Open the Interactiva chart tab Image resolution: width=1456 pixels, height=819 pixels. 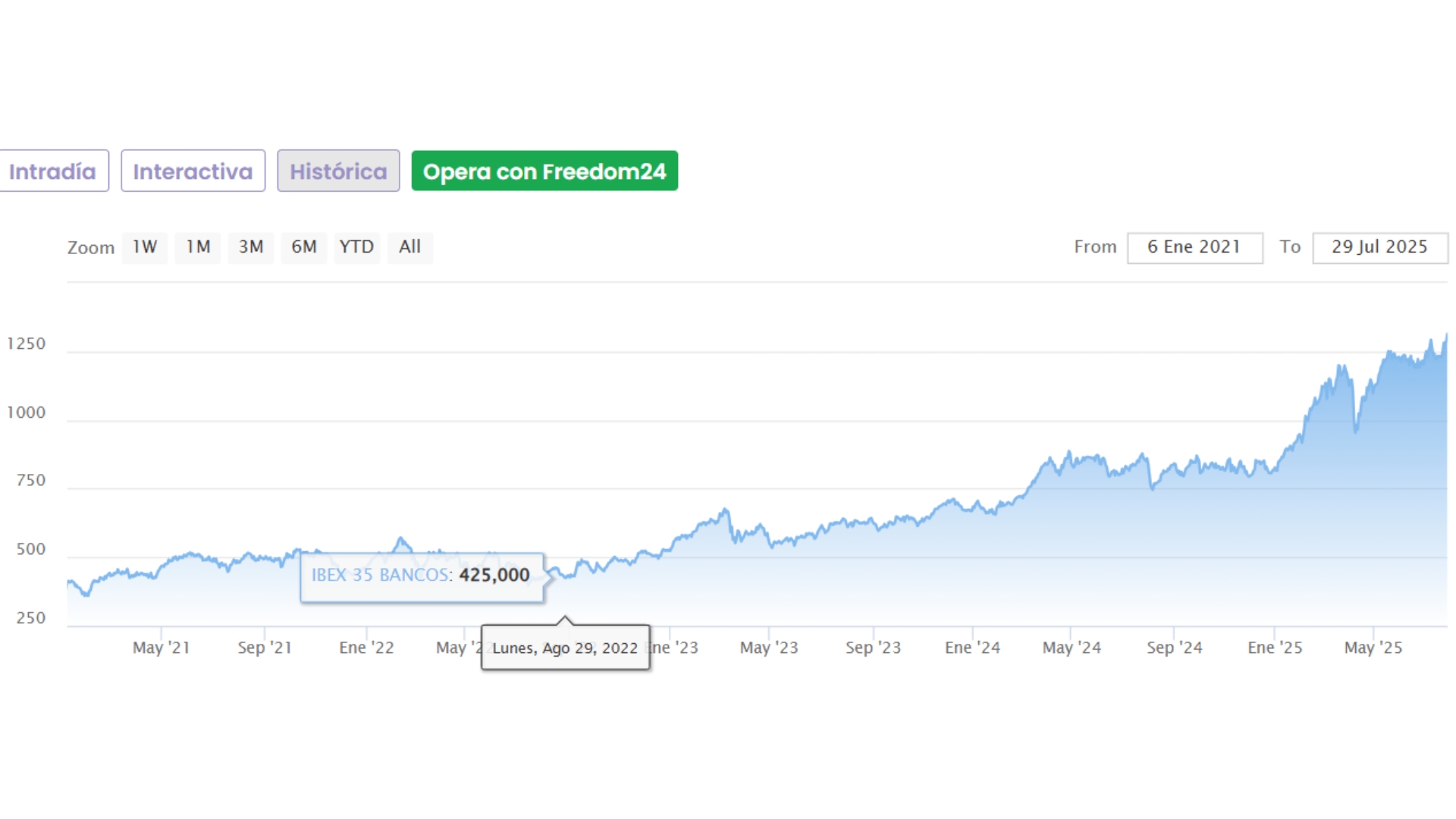click(193, 171)
